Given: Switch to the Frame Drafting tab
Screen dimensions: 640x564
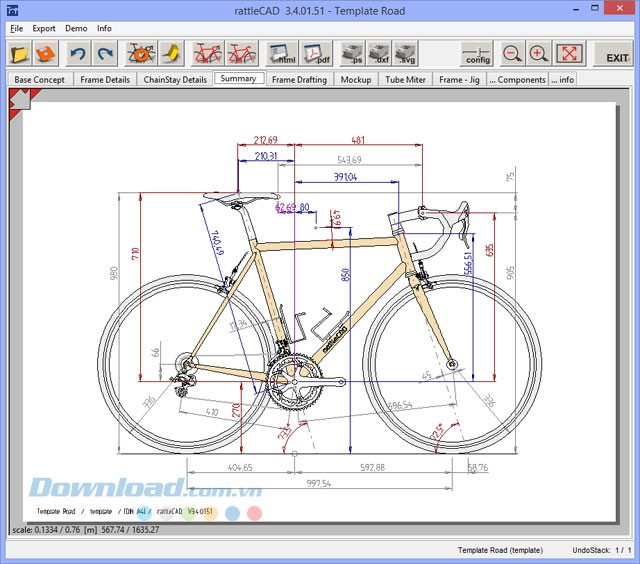Looking at the screenshot, I should (299, 79).
